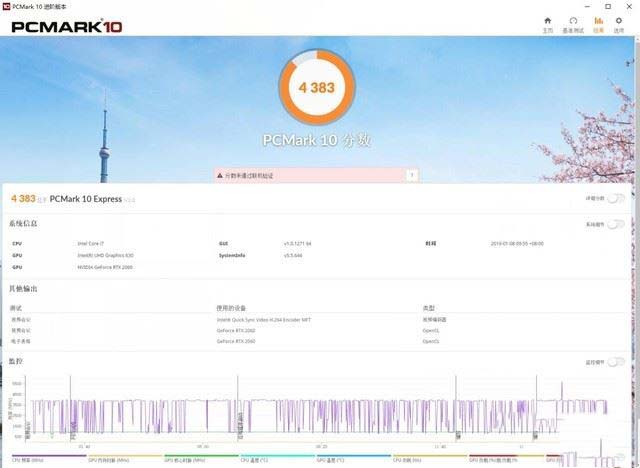Screen dimensions: 640x468
Task: Click the warning triangle in validation notice
Action: point(220,175)
